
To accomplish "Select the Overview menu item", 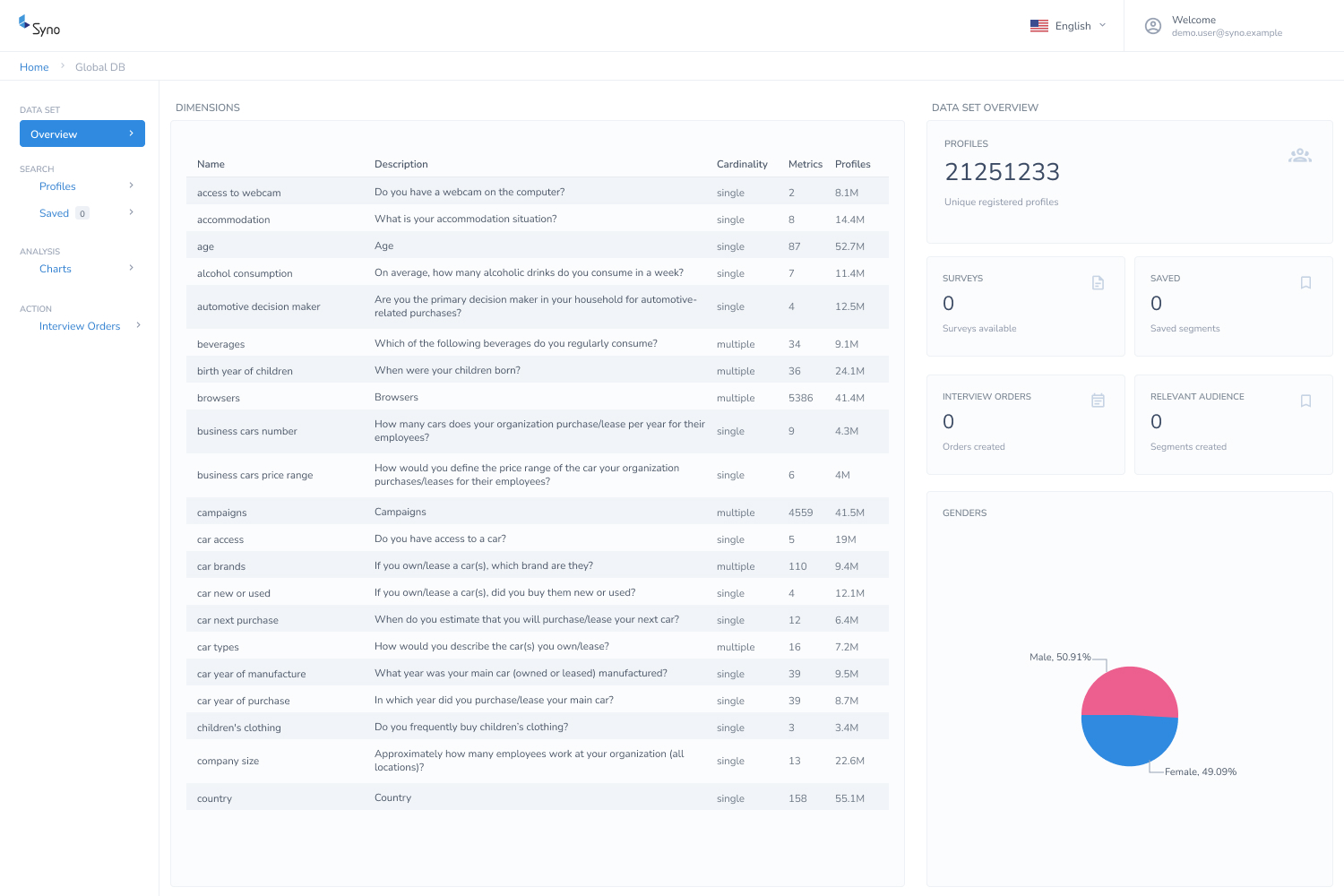I will [82, 134].
